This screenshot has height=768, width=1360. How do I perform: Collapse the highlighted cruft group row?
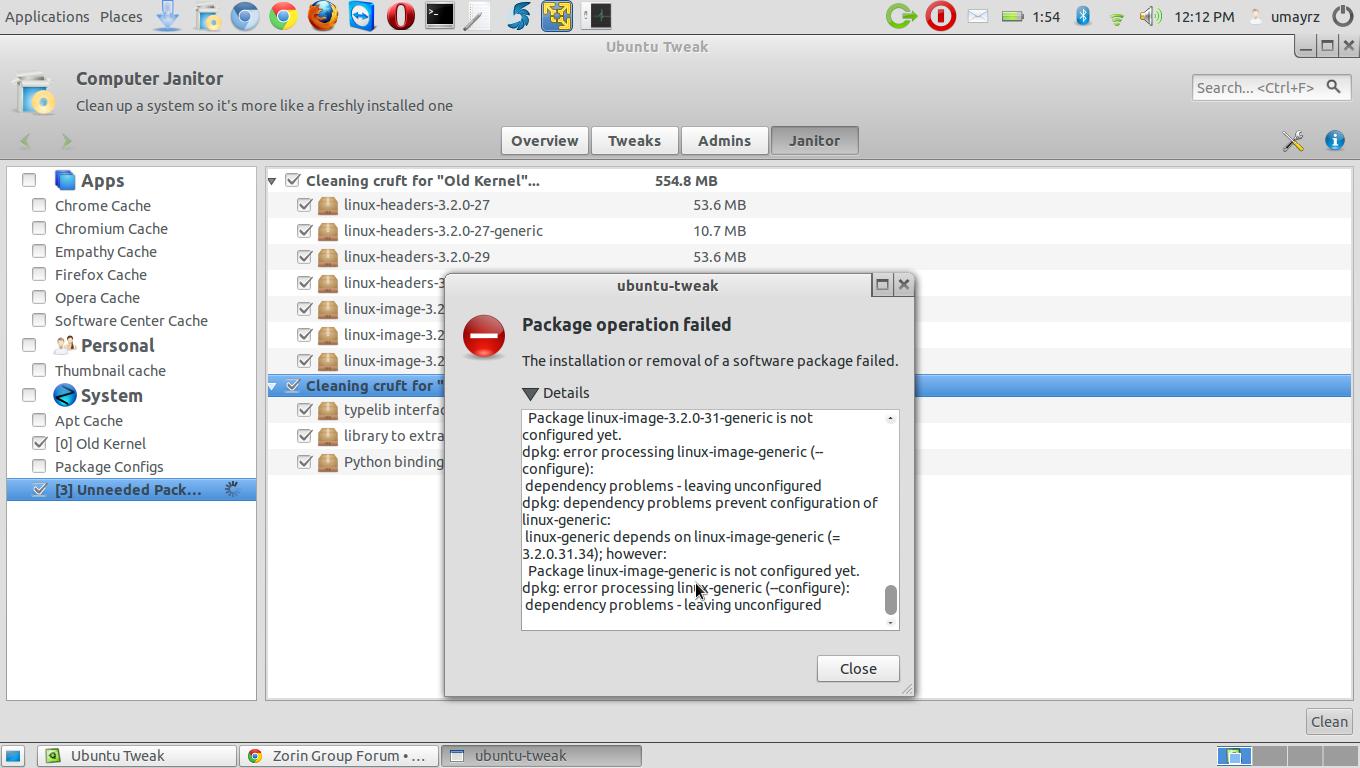(x=272, y=386)
